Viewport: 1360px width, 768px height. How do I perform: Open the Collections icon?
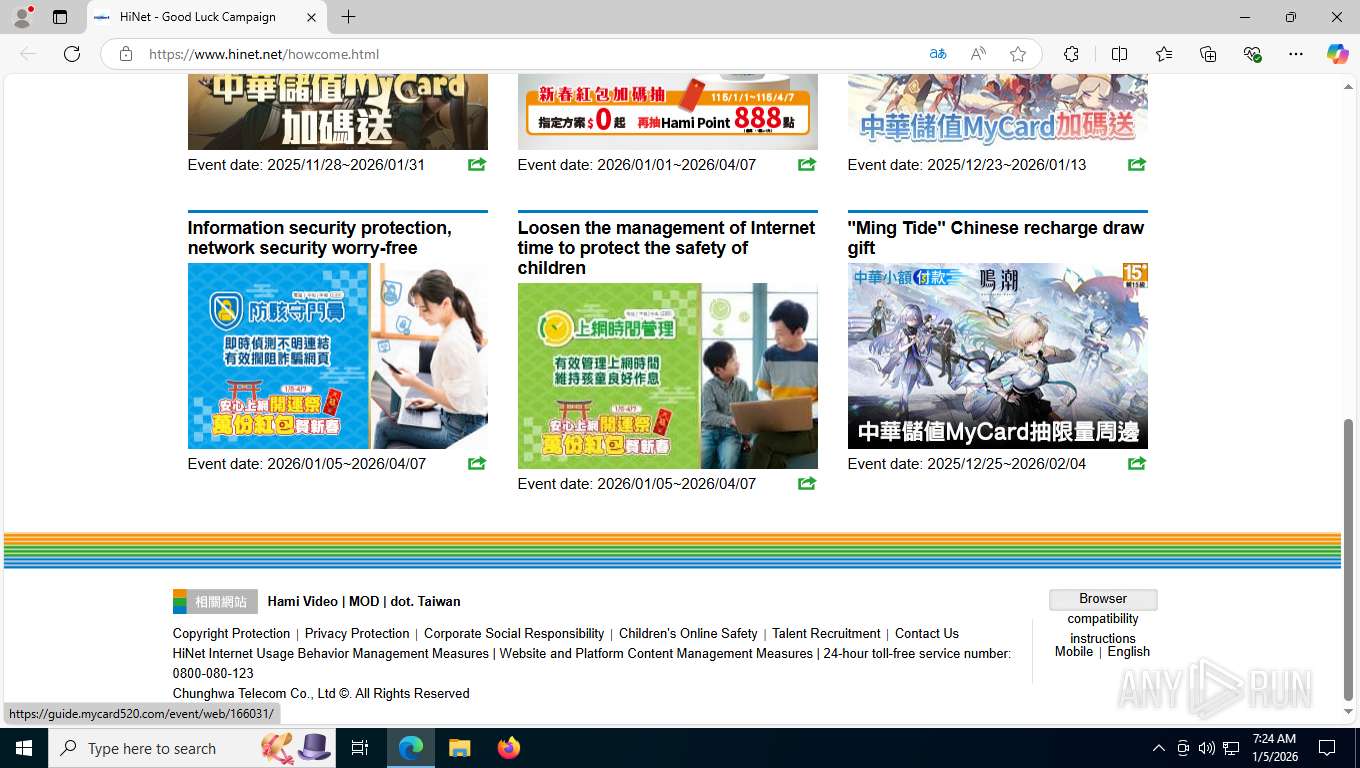click(x=1208, y=54)
